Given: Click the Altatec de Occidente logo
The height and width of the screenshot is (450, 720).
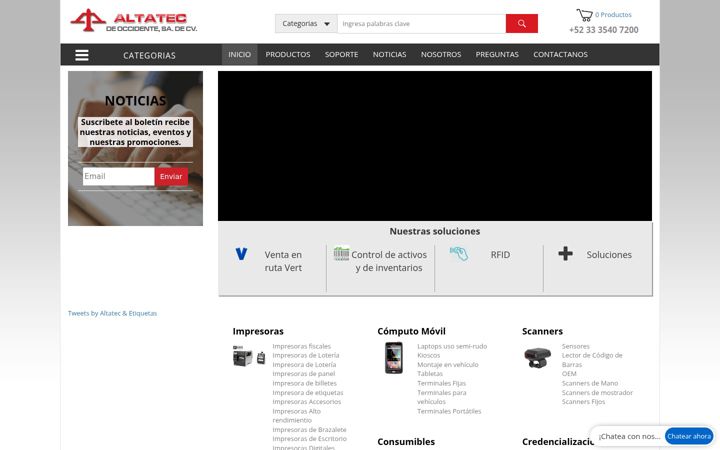Looking at the screenshot, I should click(x=134, y=21).
